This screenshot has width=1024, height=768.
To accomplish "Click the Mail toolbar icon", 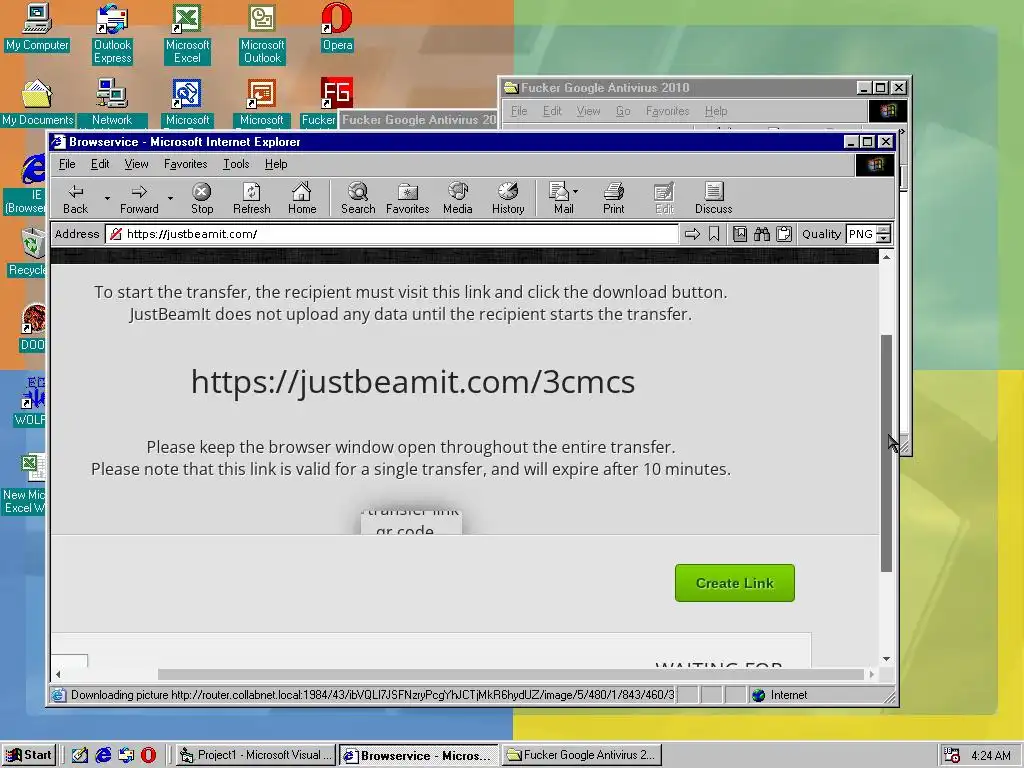I will point(560,199).
